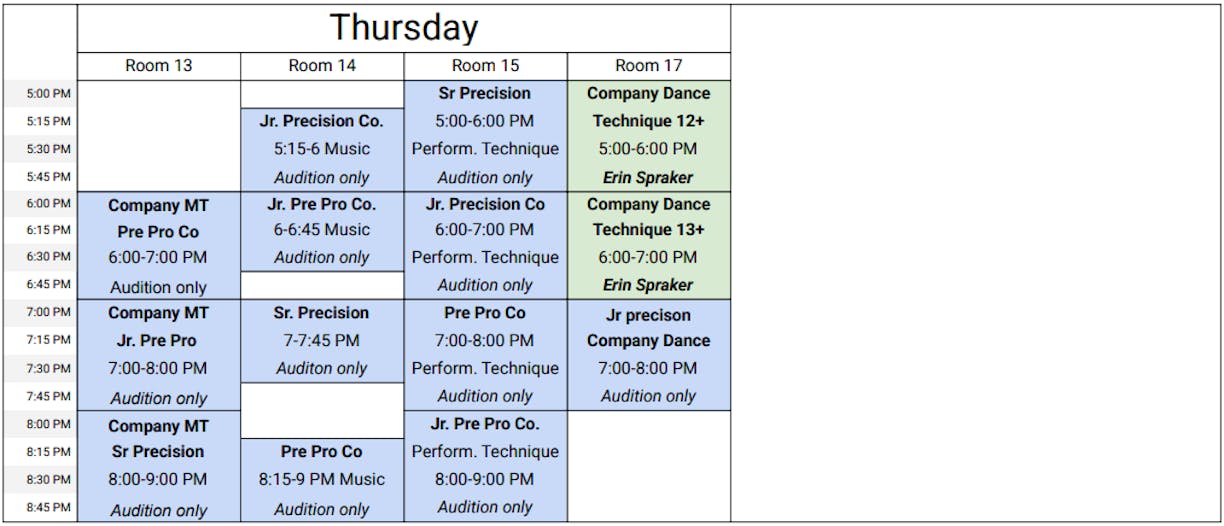Click the Company MT Sr Precision block
Image resolution: width=1224 pixels, height=526 pixels.
pos(159,466)
